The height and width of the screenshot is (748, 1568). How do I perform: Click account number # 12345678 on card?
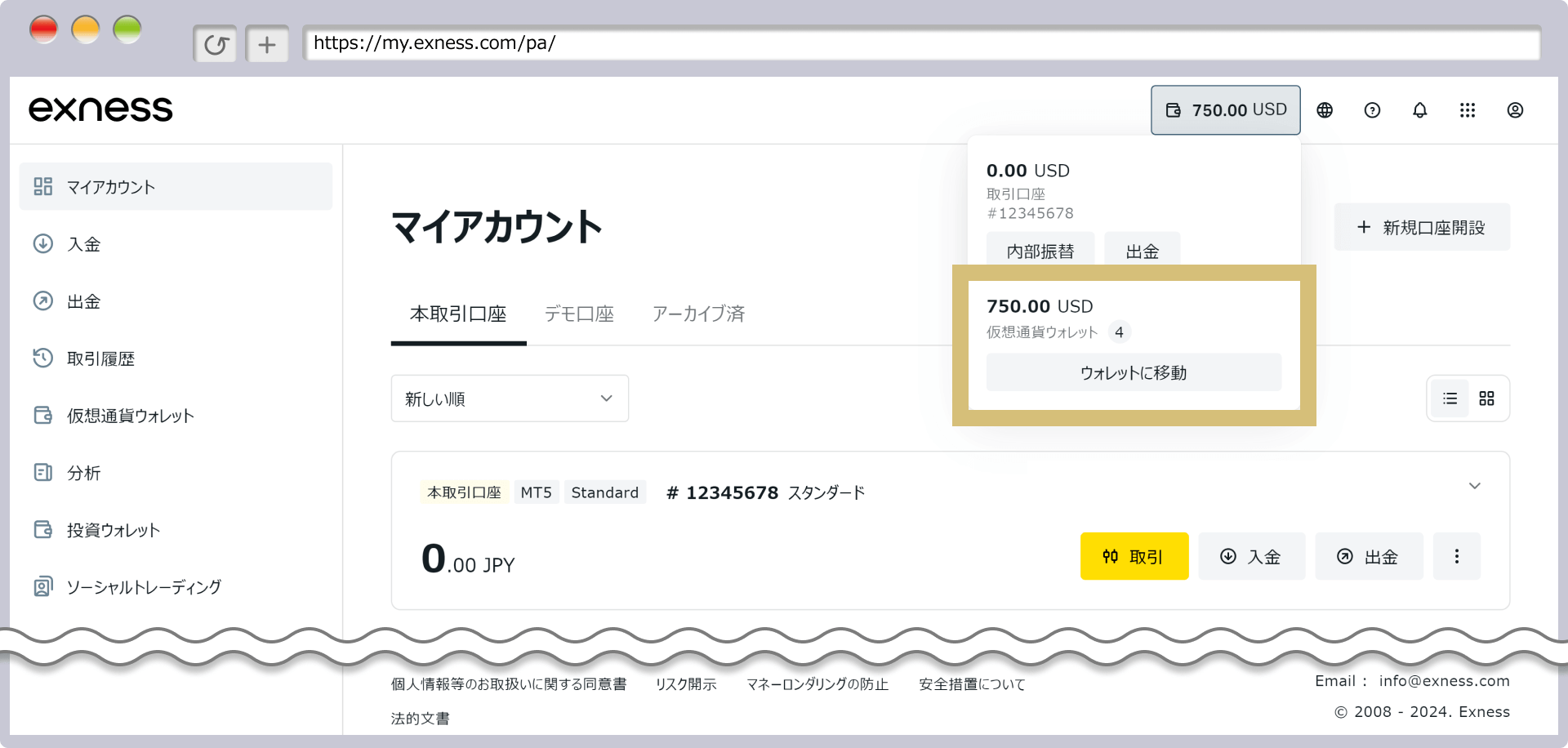point(722,492)
